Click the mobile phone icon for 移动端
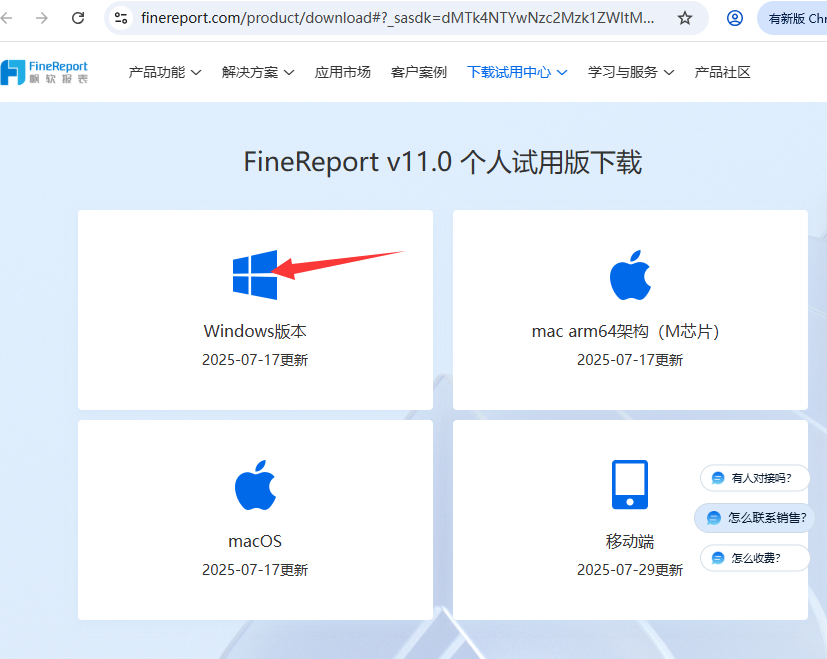This screenshot has width=827, height=659. (630, 485)
